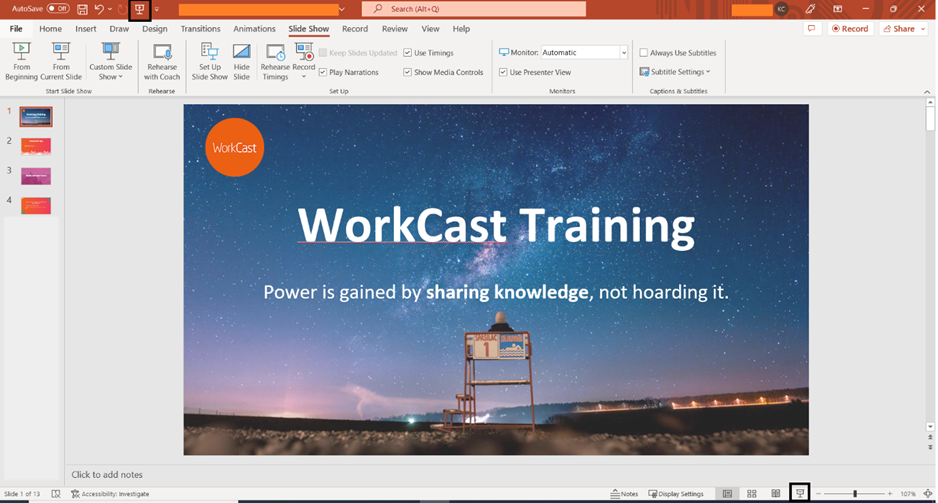938x503 pixels.
Task: Open the Share dropdown arrow
Action: click(924, 29)
